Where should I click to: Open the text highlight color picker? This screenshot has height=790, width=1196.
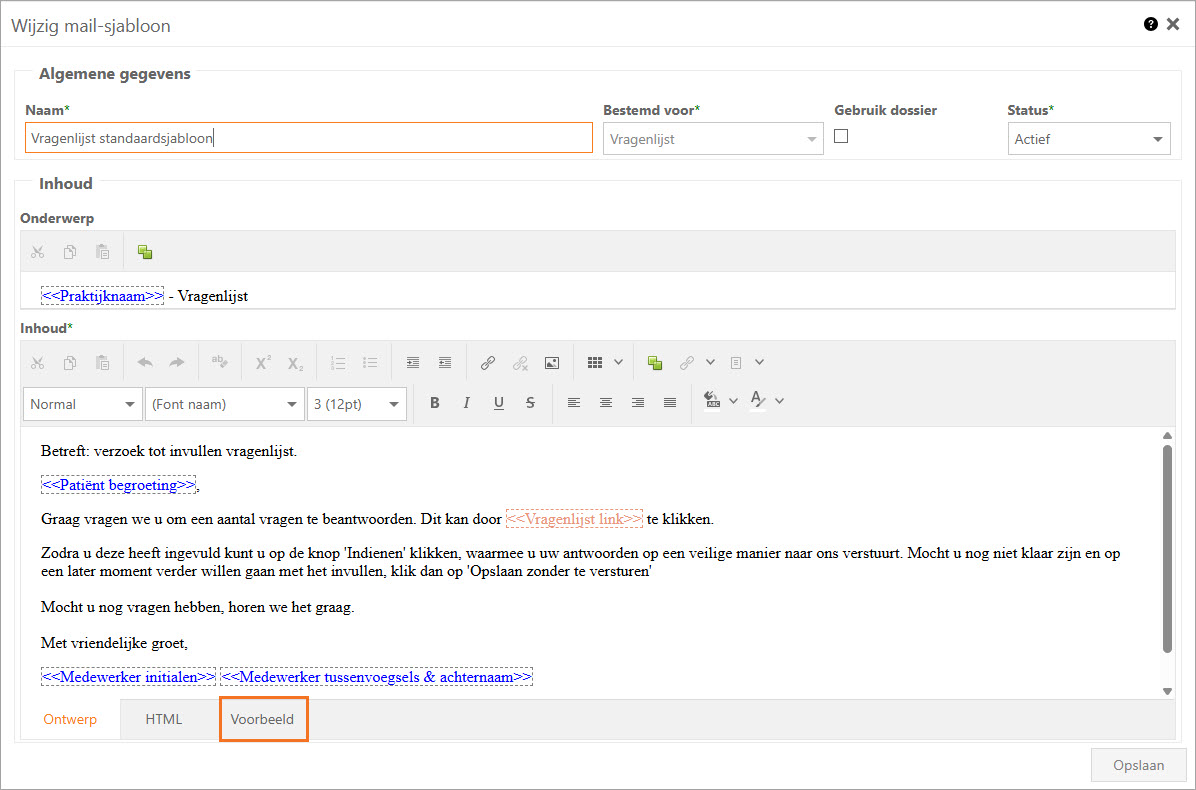tap(714, 401)
